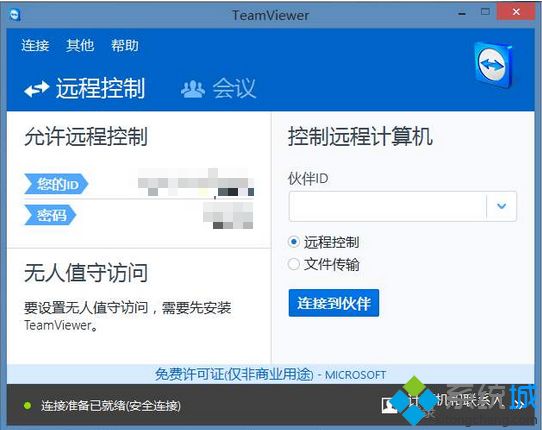Close the TeamViewer window
Viewport: 542px width, 430px height.
point(516,12)
